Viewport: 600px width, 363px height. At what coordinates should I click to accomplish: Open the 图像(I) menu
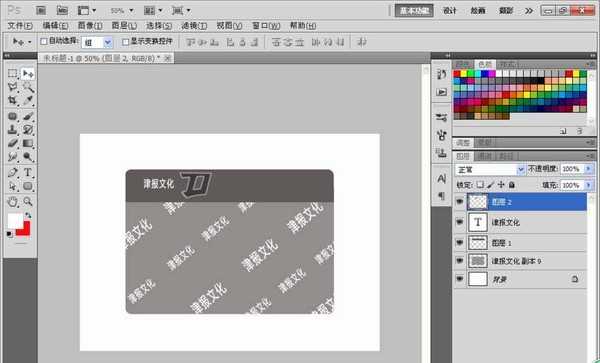pyautogui.click(x=90, y=26)
